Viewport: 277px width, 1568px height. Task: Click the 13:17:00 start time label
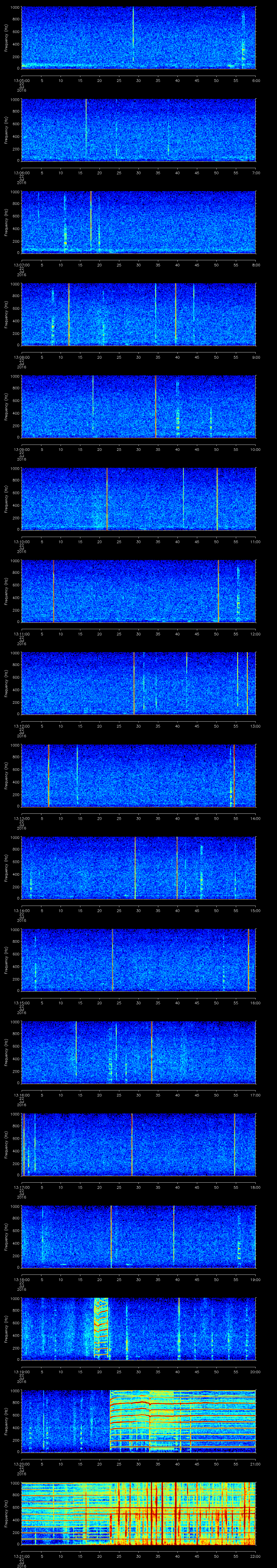[x=21, y=1186]
